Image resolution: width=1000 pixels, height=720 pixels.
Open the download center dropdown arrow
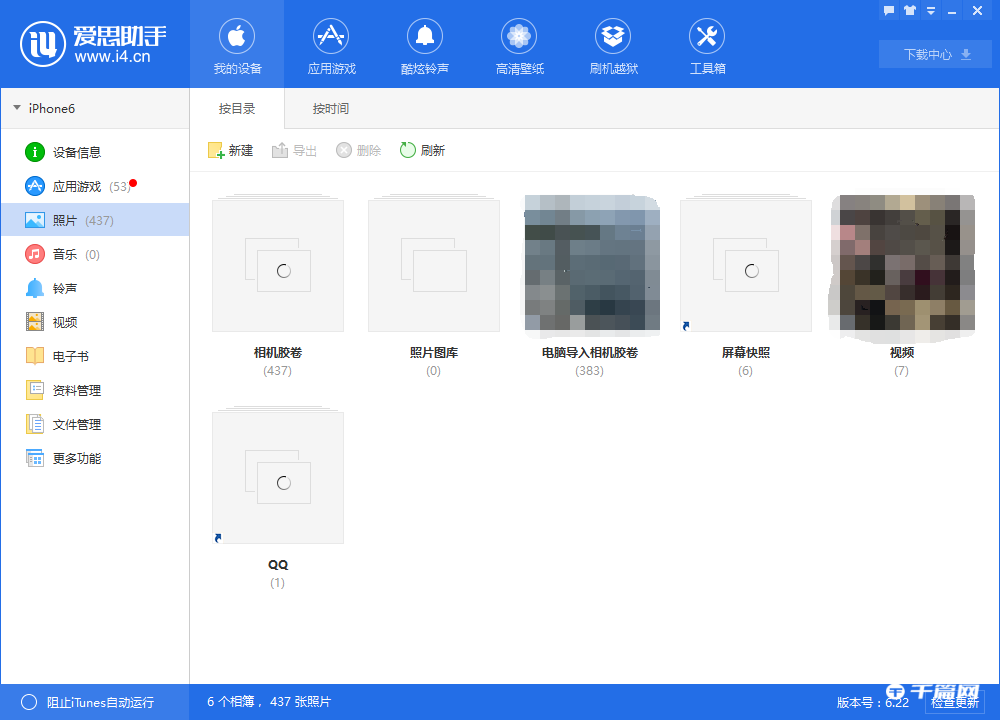click(x=966, y=54)
